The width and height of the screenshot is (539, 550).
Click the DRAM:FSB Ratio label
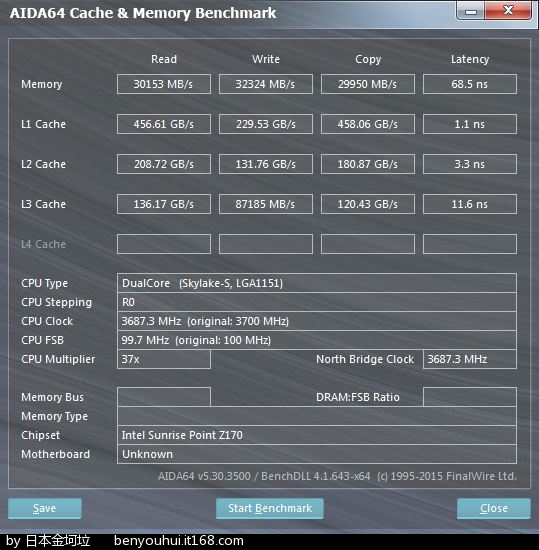pos(358,397)
